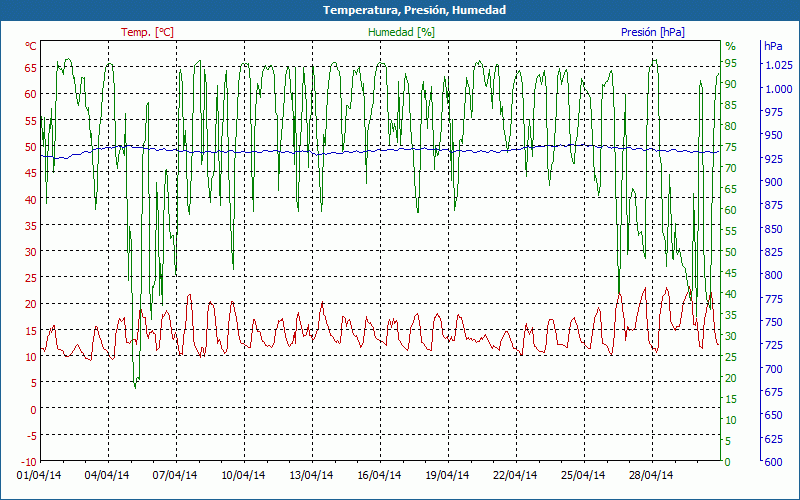Click the pressure axis value '950'
This screenshot has width=800, height=500.
[774, 135]
